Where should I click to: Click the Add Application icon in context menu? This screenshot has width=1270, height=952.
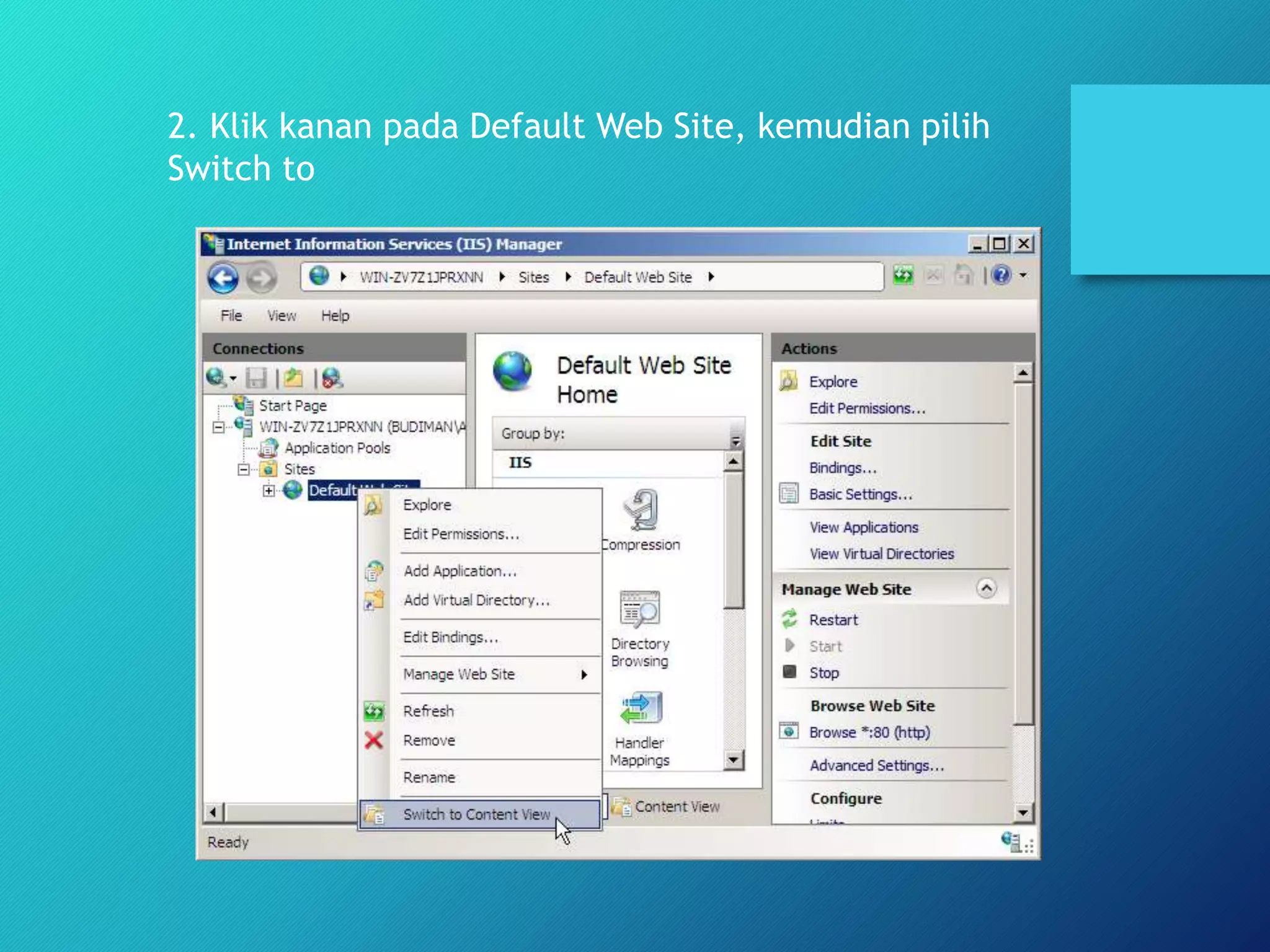point(374,571)
